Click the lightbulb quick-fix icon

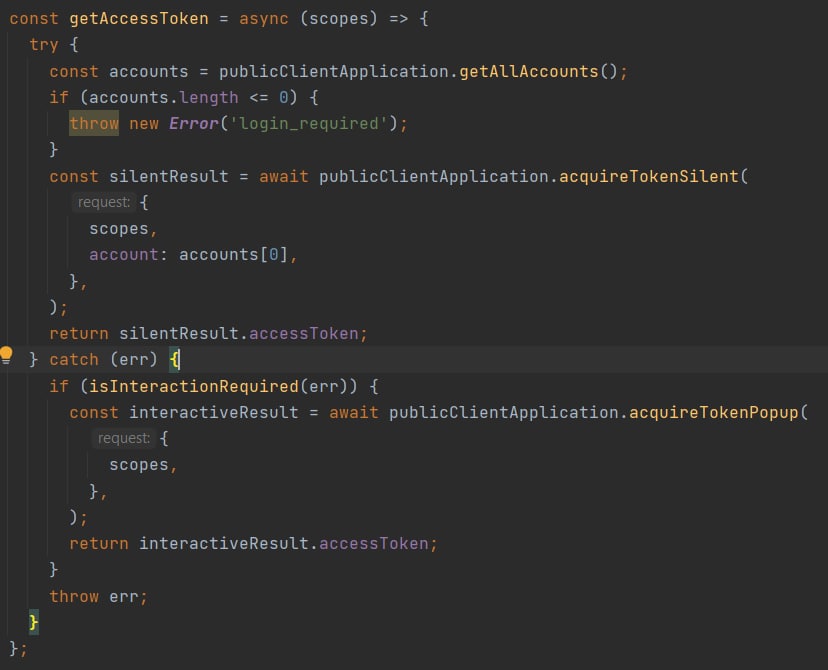pyautogui.click(x=6, y=355)
